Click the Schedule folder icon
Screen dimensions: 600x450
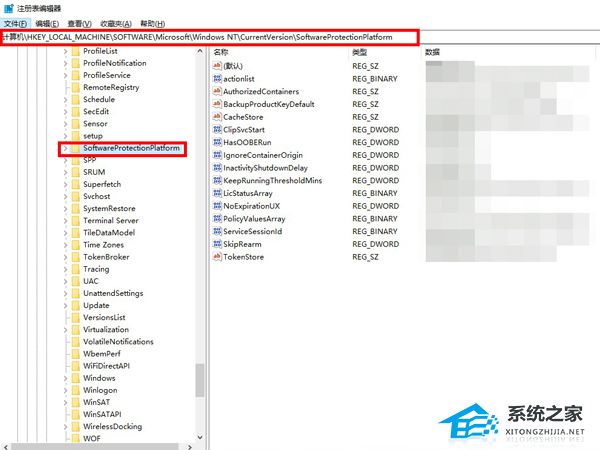point(76,99)
